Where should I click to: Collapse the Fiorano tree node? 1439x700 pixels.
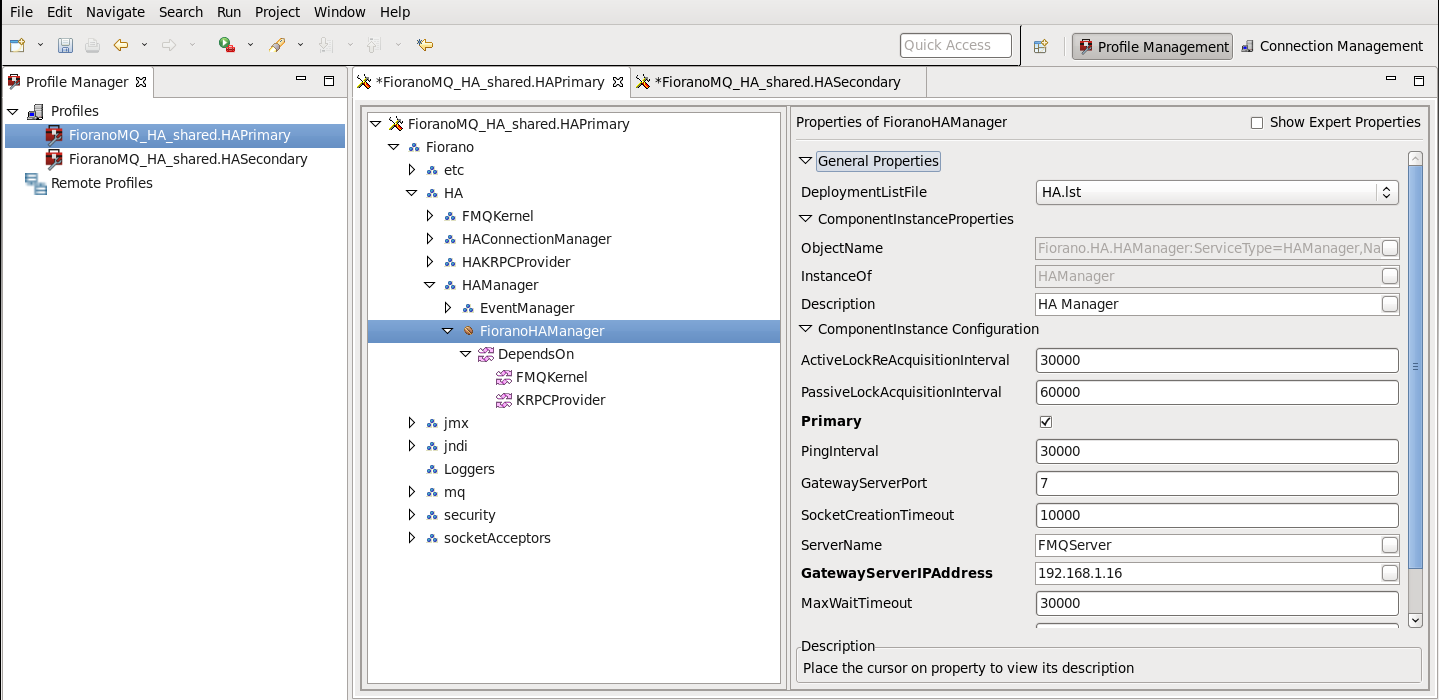click(x=393, y=147)
